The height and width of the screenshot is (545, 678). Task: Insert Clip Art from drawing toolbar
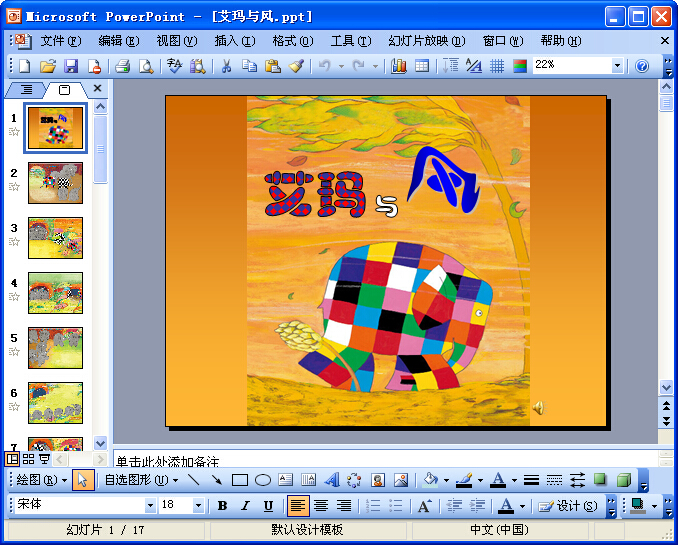click(377, 480)
